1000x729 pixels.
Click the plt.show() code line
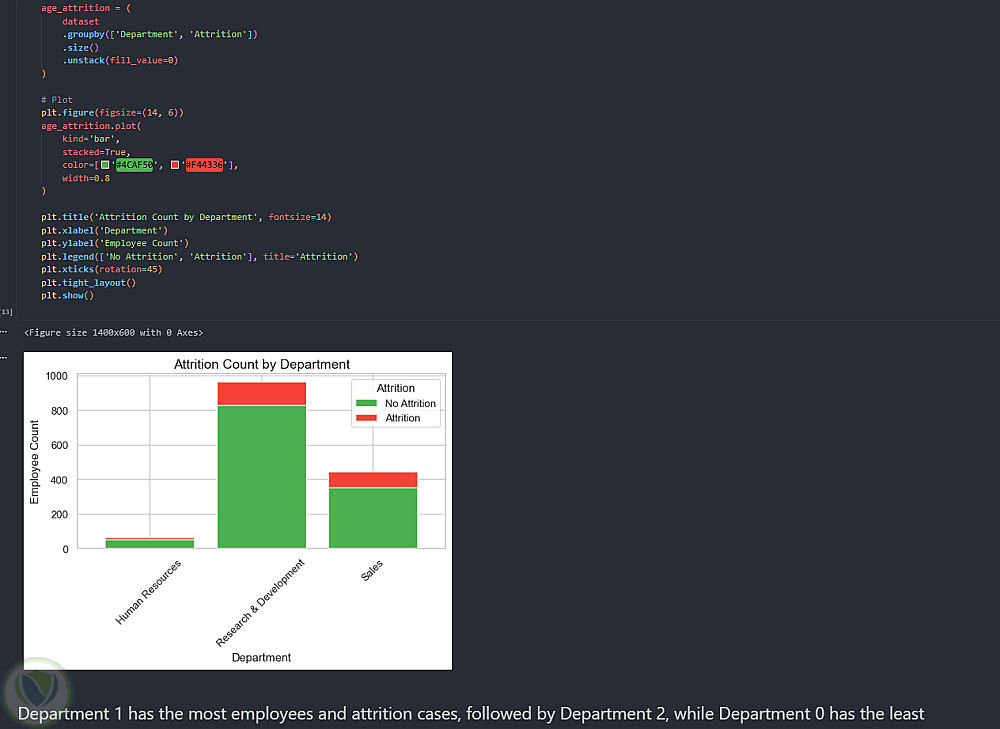[x=68, y=296]
